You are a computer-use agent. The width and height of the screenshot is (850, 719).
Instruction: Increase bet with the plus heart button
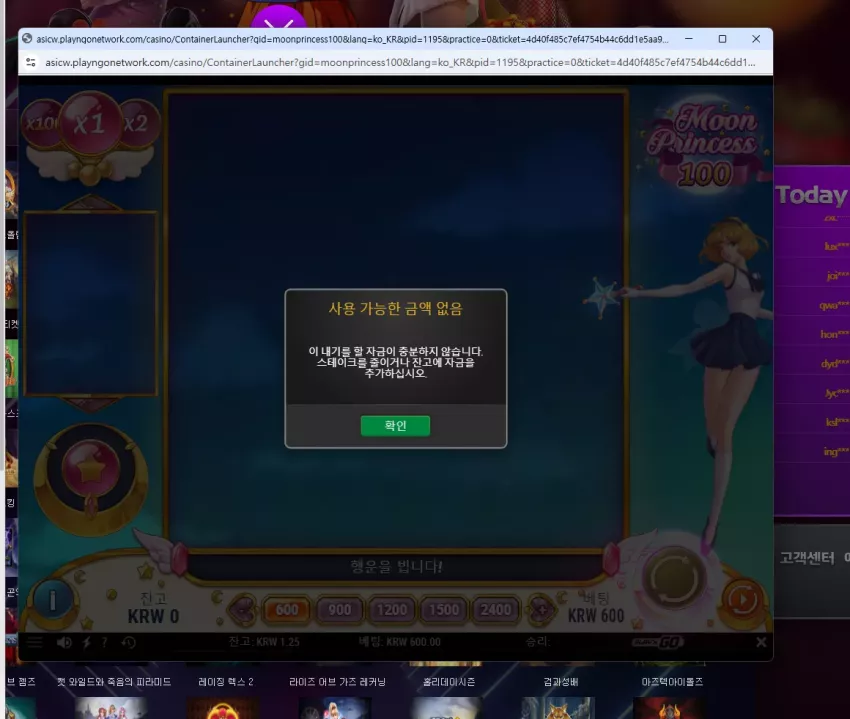541,609
